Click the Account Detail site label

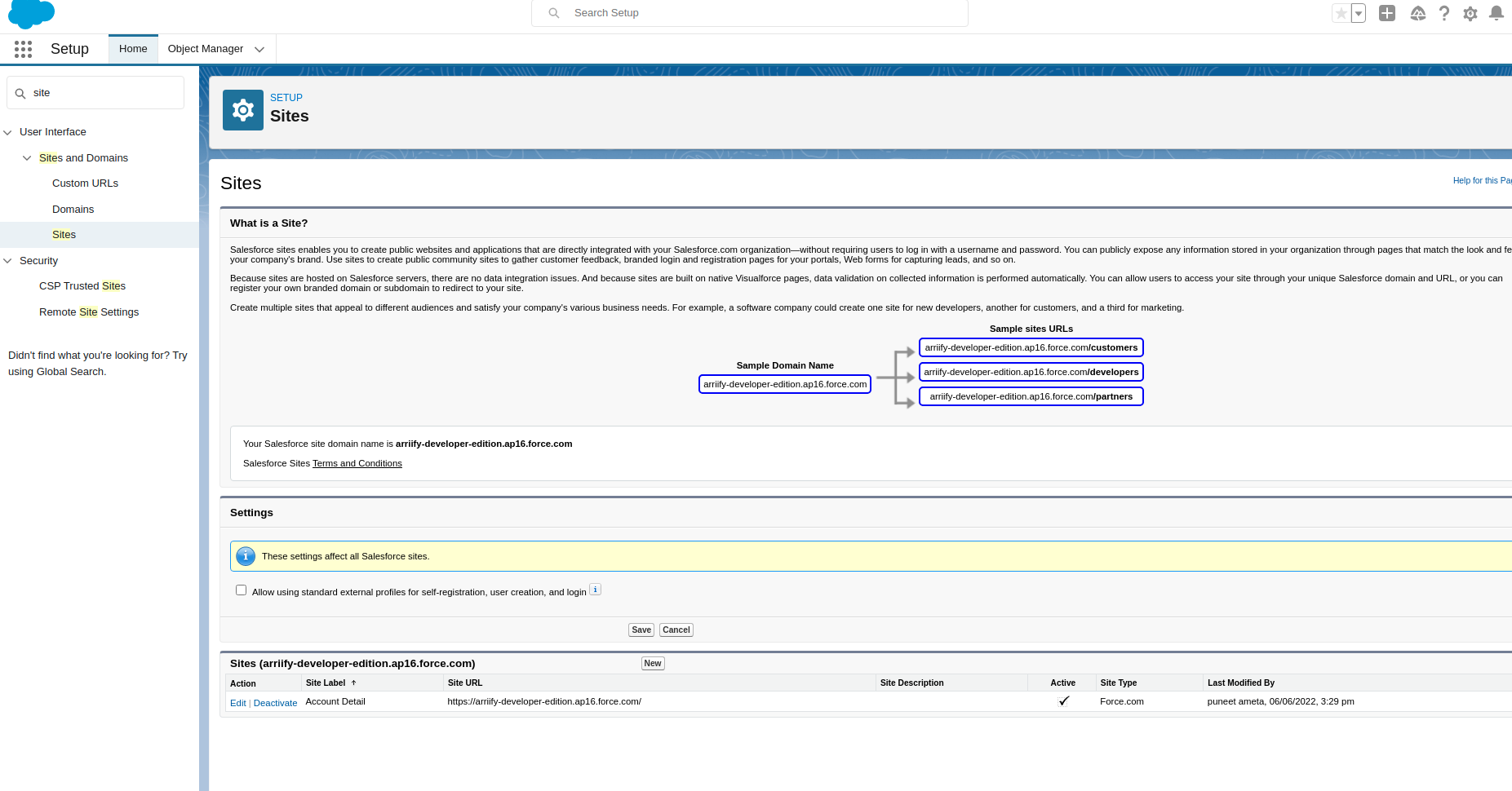(335, 701)
